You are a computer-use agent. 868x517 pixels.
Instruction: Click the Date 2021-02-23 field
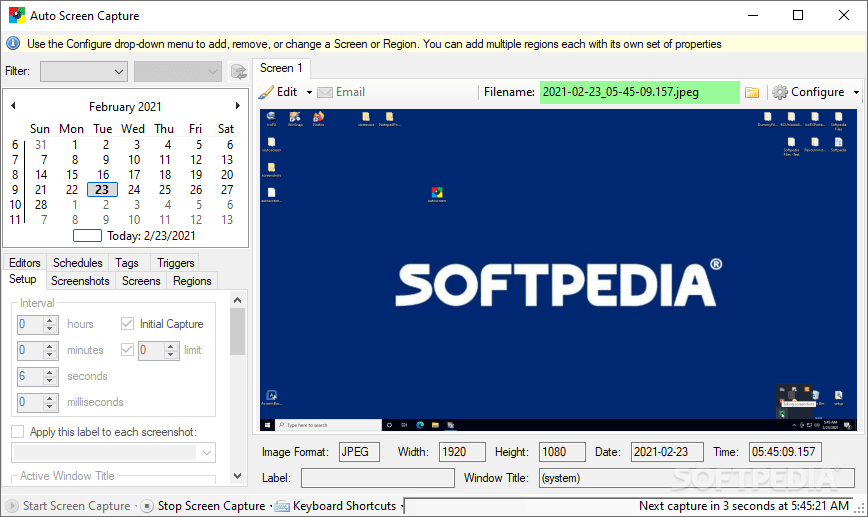click(667, 452)
